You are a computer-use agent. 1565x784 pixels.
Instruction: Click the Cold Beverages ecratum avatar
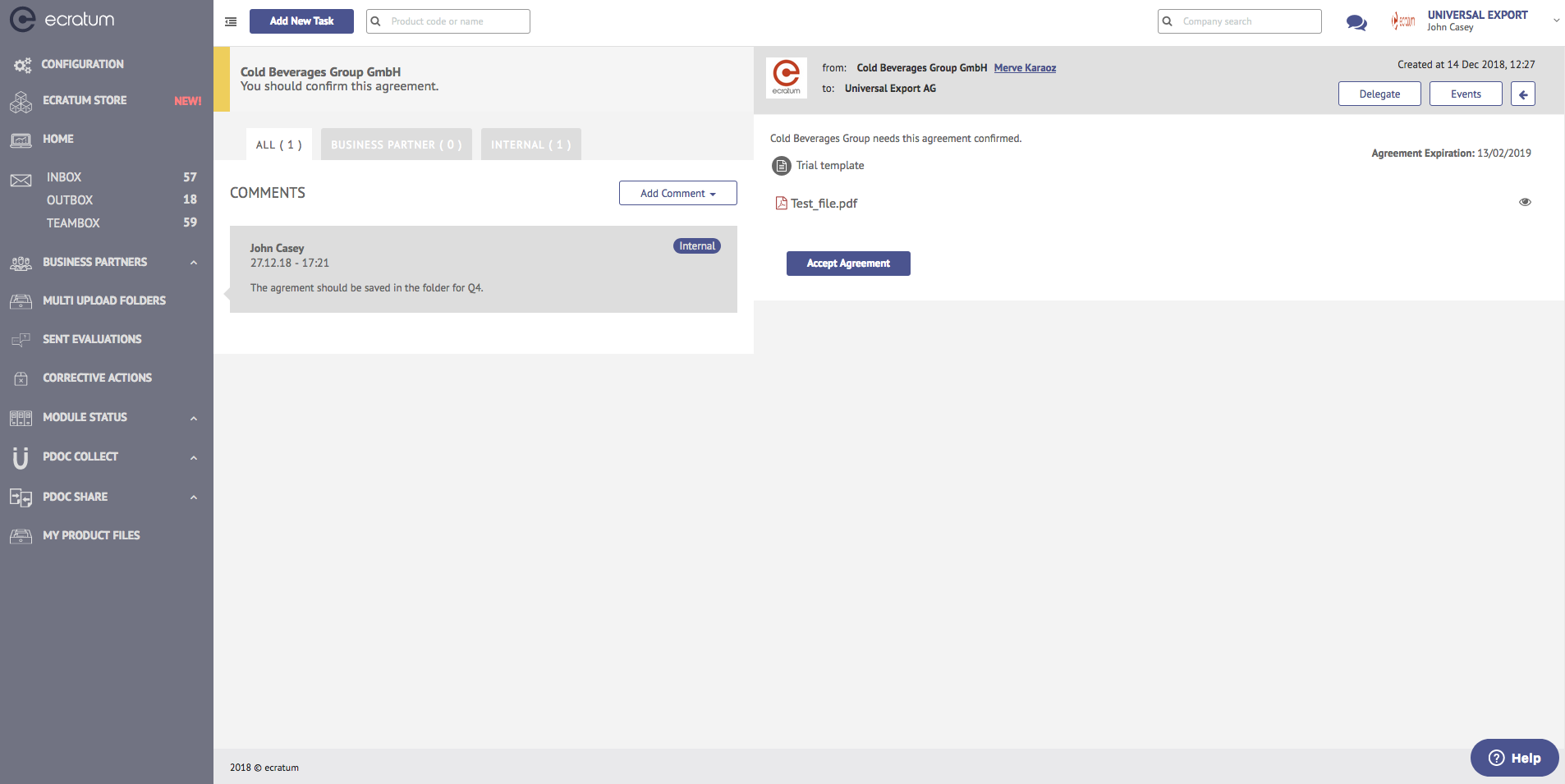pos(787,78)
